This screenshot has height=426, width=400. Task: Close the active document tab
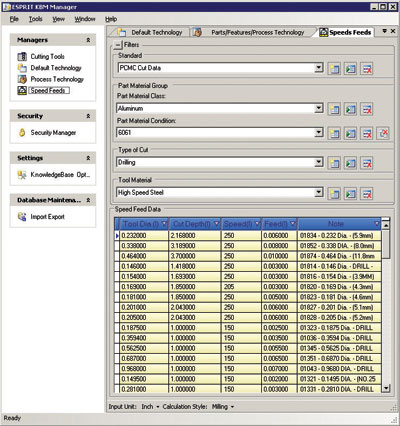point(393,31)
